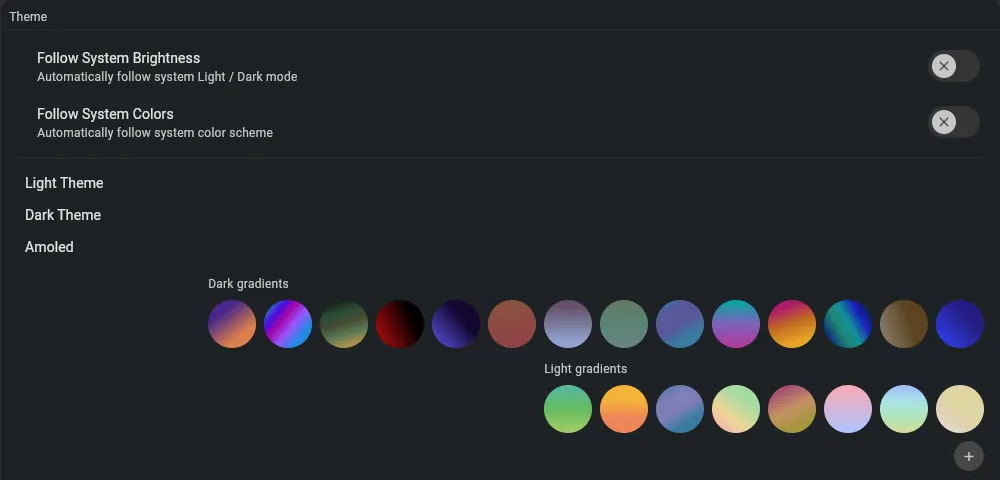The image size is (1000, 480).
Task: Select the Amoled theme option
Action: 49,247
